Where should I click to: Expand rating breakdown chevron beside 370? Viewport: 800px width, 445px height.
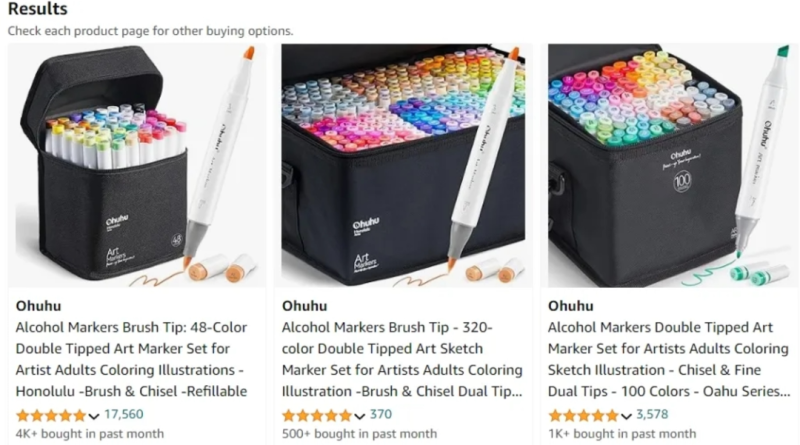[x=360, y=416]
